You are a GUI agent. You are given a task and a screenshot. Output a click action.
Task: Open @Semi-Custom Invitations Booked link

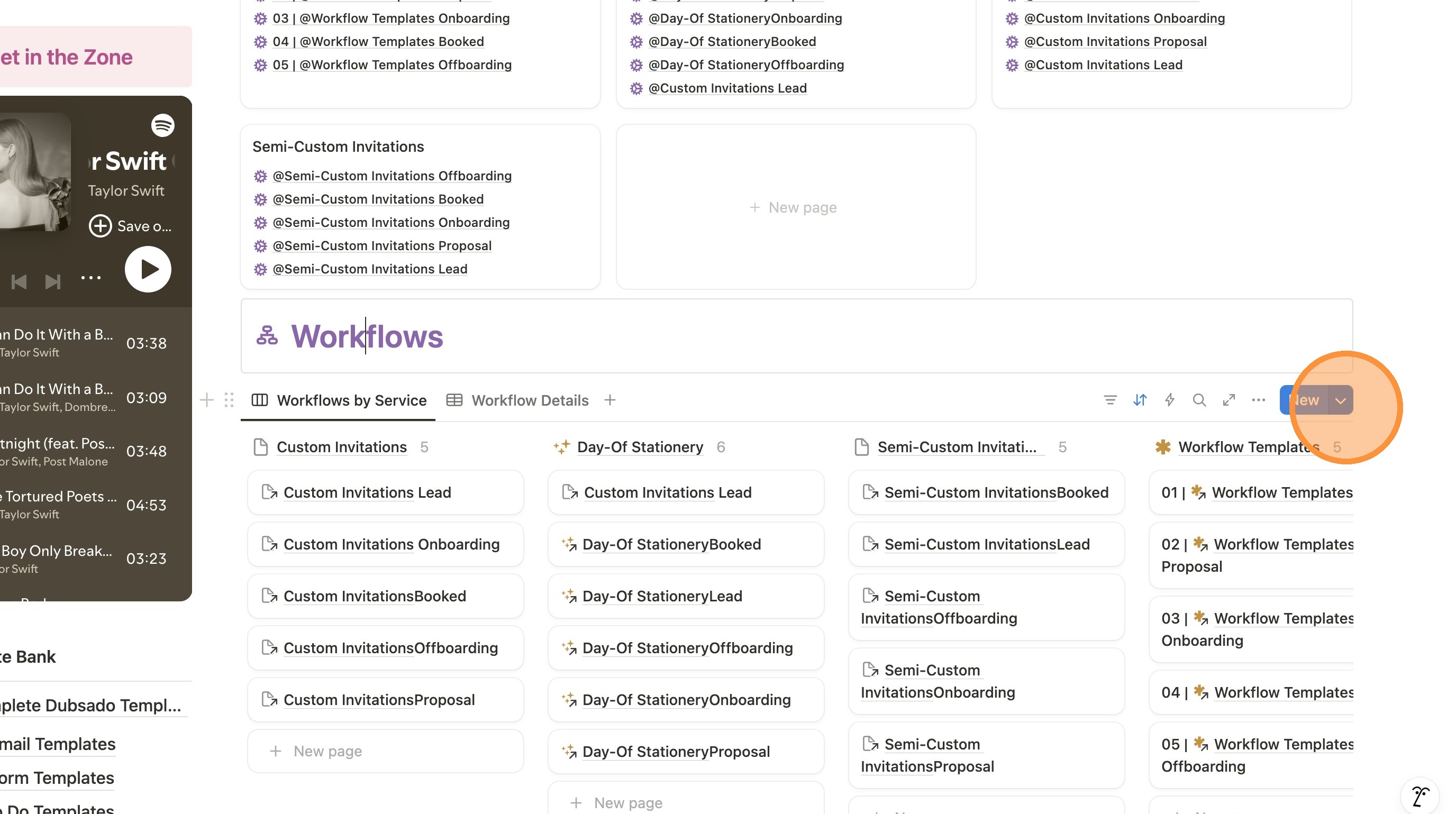click(x=378, y=199)
